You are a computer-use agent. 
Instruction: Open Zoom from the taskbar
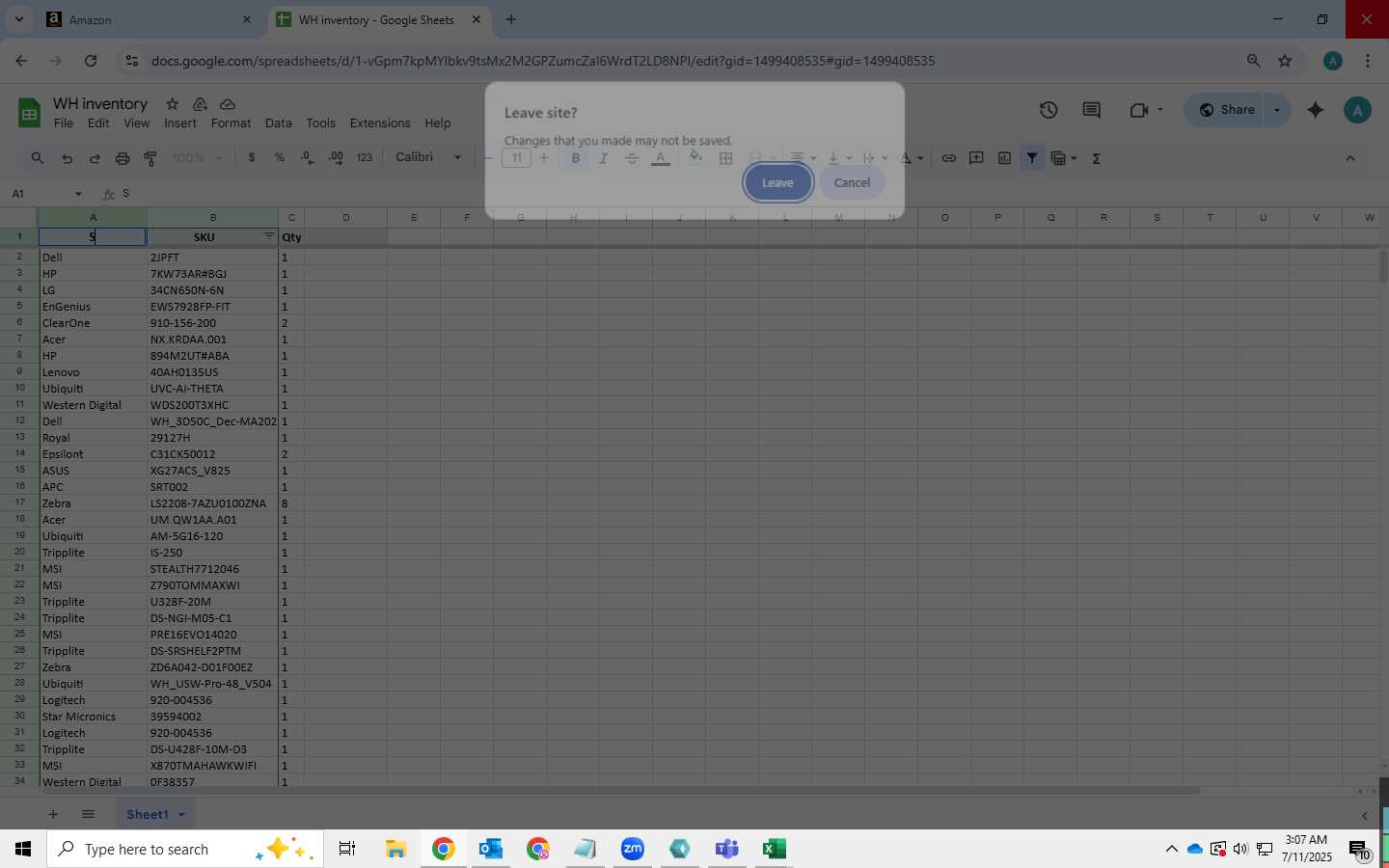(632, 849)
